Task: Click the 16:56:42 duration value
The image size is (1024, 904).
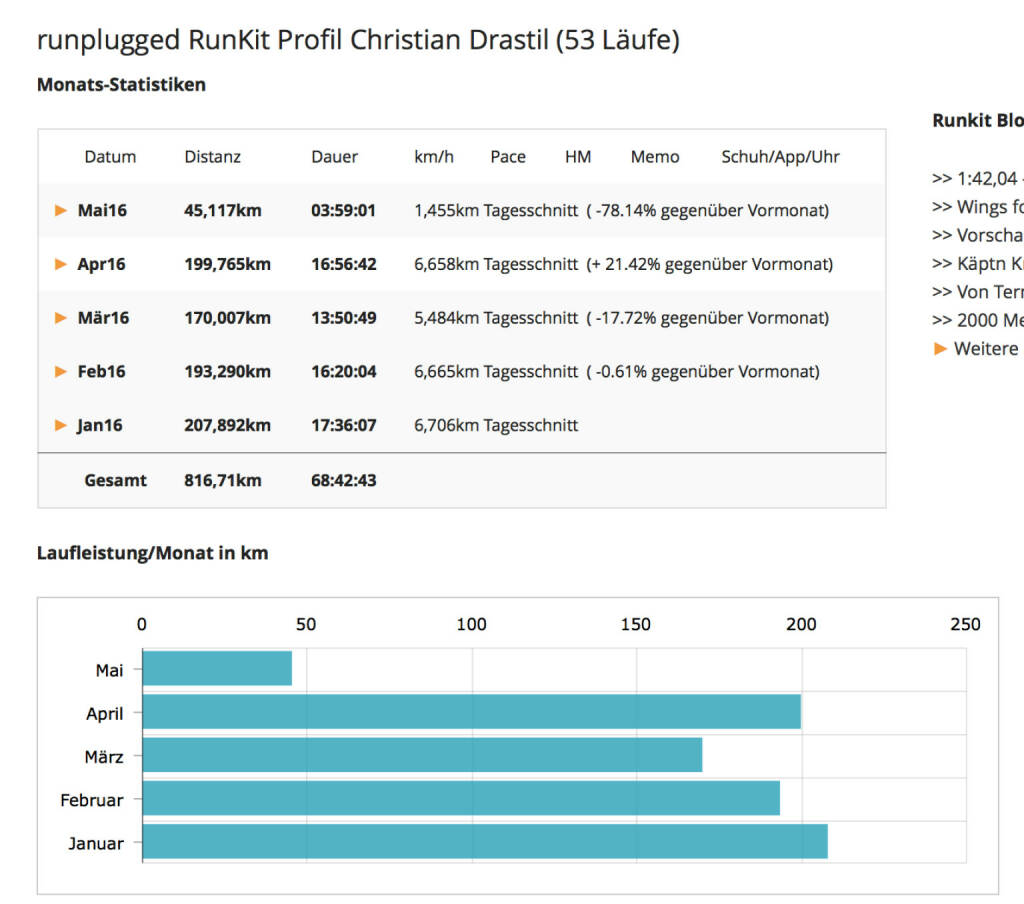Action: click(x=344, y=264)
